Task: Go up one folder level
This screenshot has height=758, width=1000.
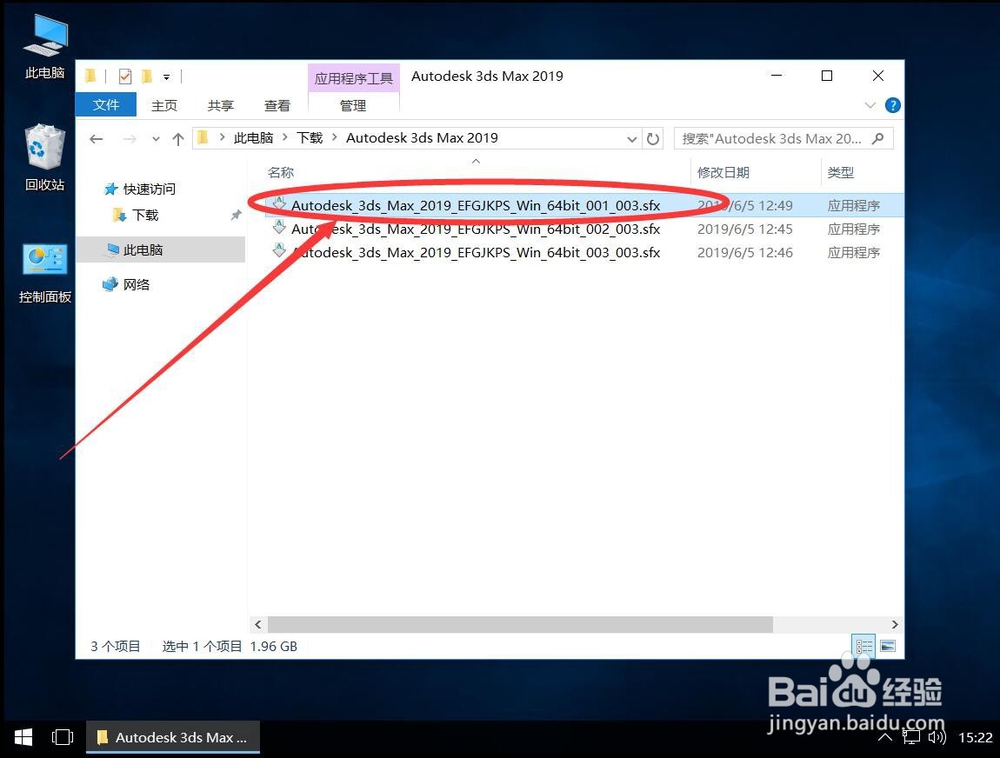Action: pyautogui.click(x=178, y=139)
